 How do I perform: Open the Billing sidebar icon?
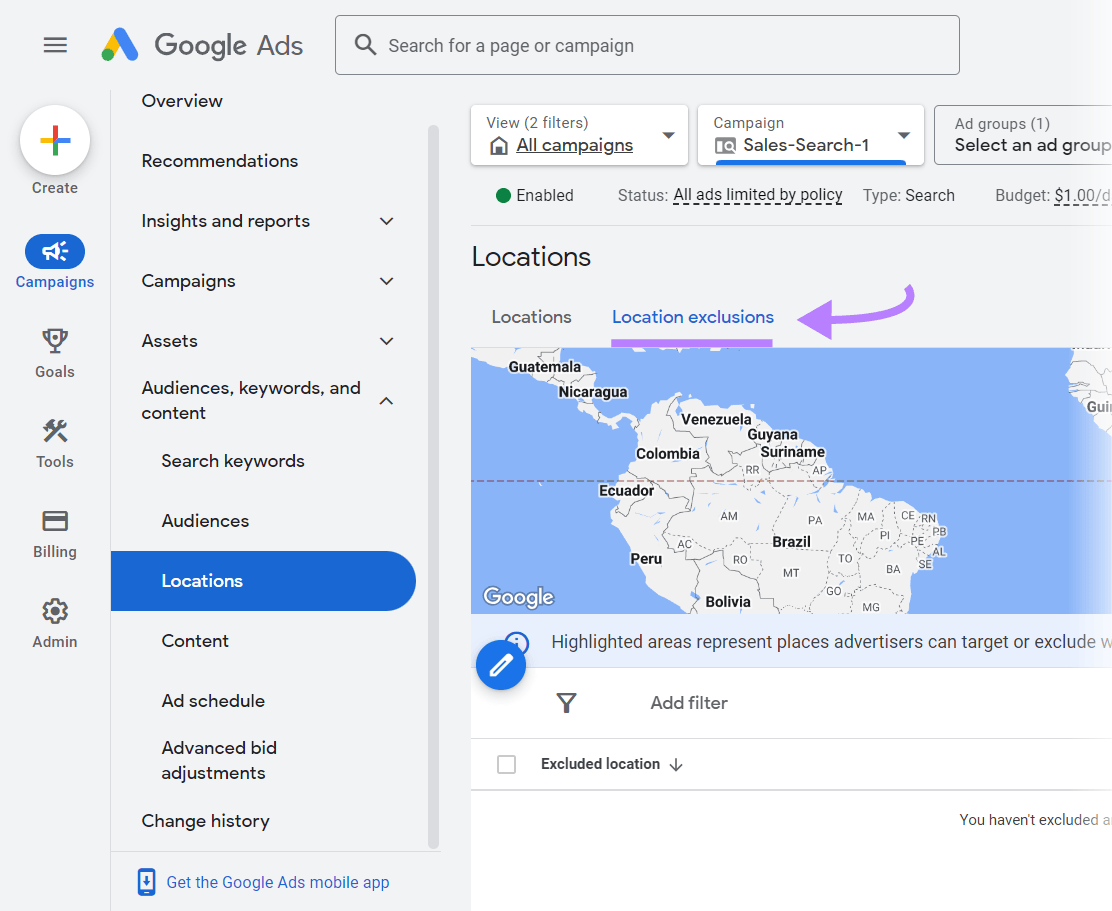55,520
